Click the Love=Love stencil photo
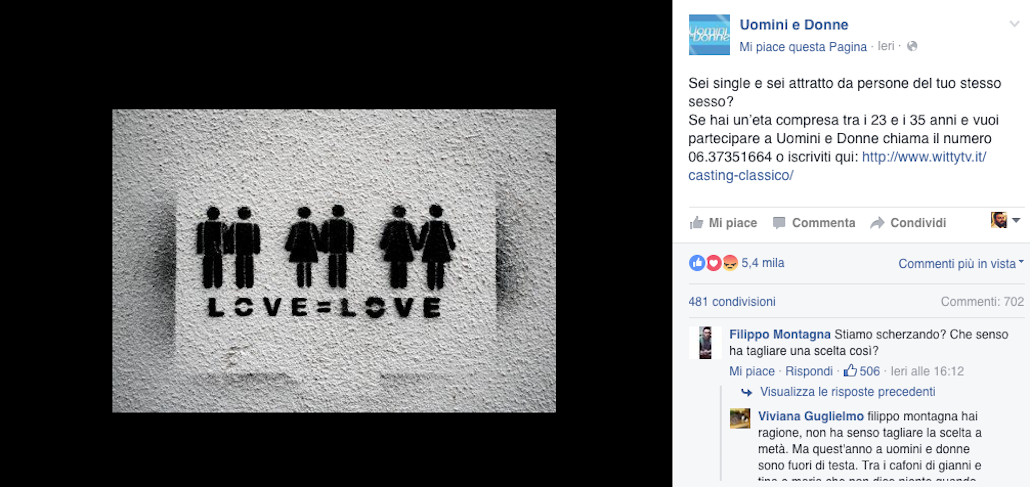1030x487 pixels. [334, 261]
